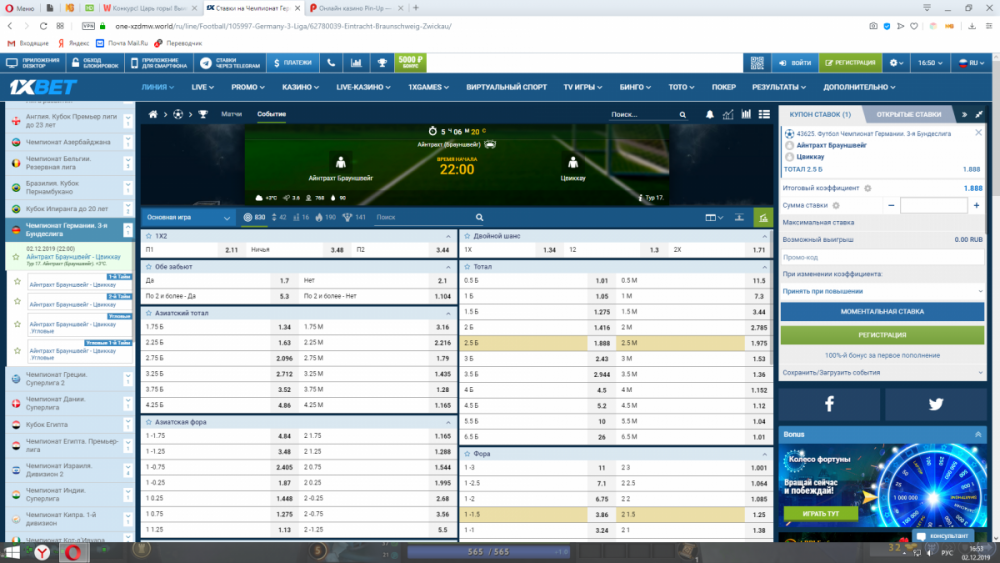Click the phone callback icon in top bar
This screenshot has height=563, width=1000.
point(332,63)
